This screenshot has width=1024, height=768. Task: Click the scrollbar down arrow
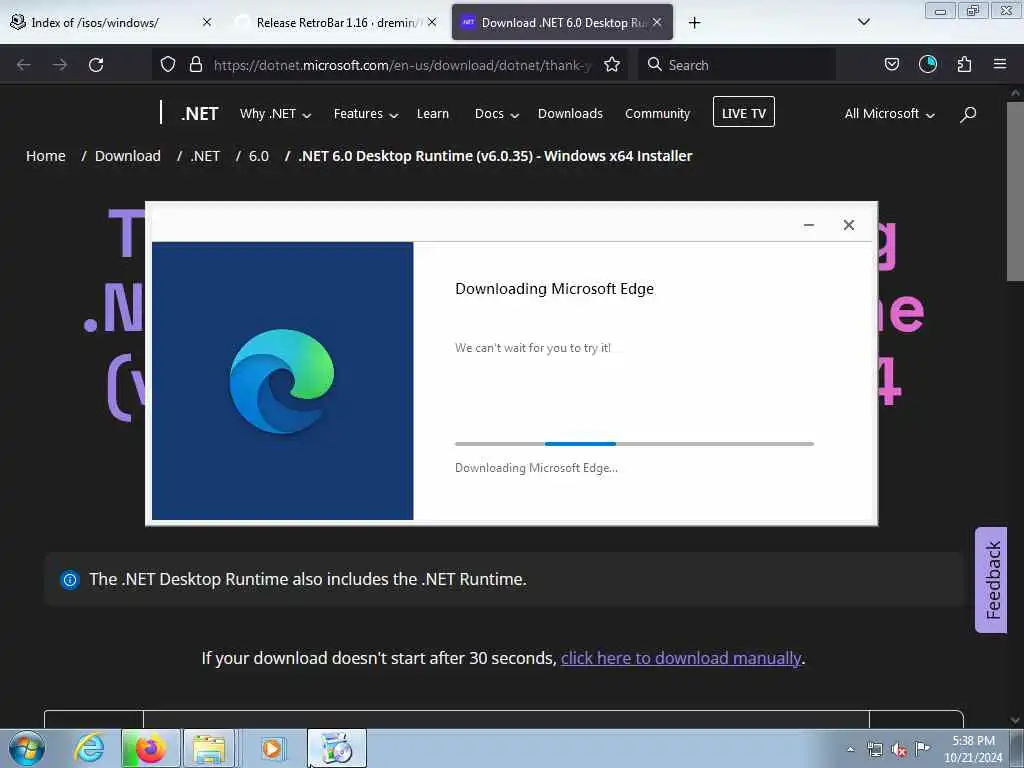(x=1015, y=720)
